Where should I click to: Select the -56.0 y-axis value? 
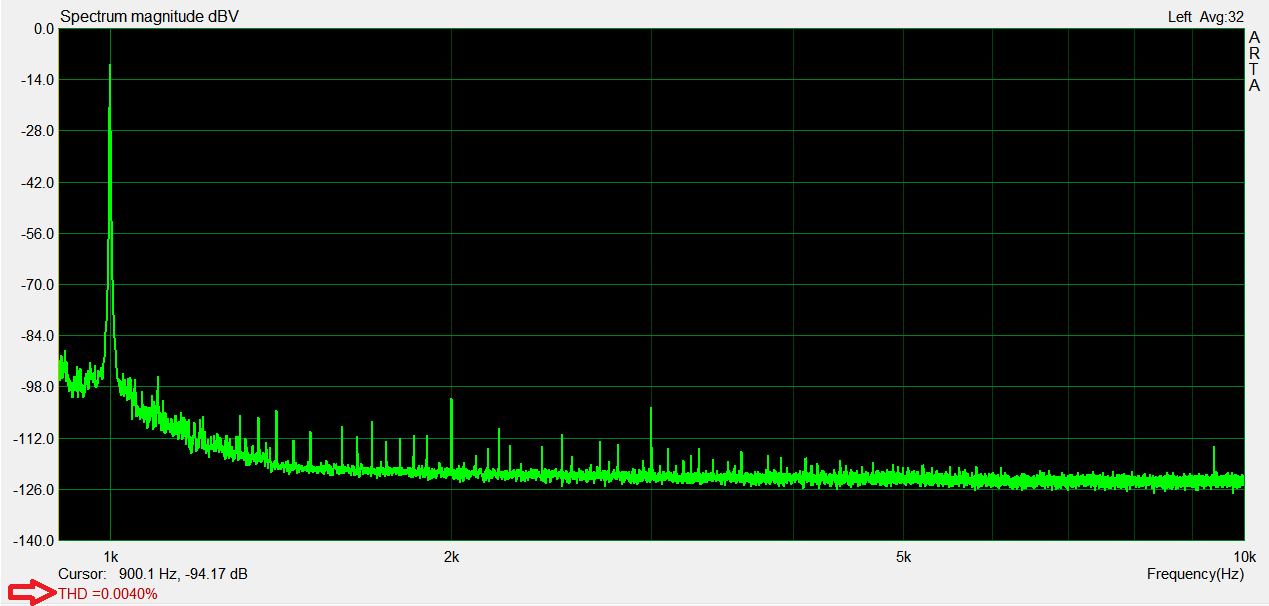pyautogui.click(x=37, y=234)
